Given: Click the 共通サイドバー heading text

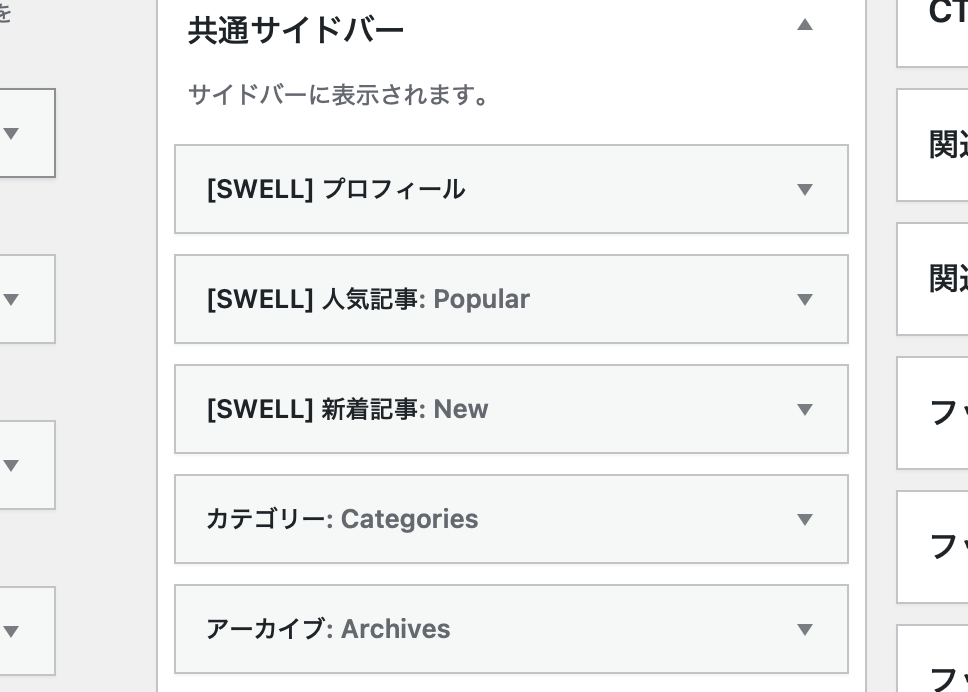Looking at the screenshot, I should pyautogui.click(x=296, y=31).
